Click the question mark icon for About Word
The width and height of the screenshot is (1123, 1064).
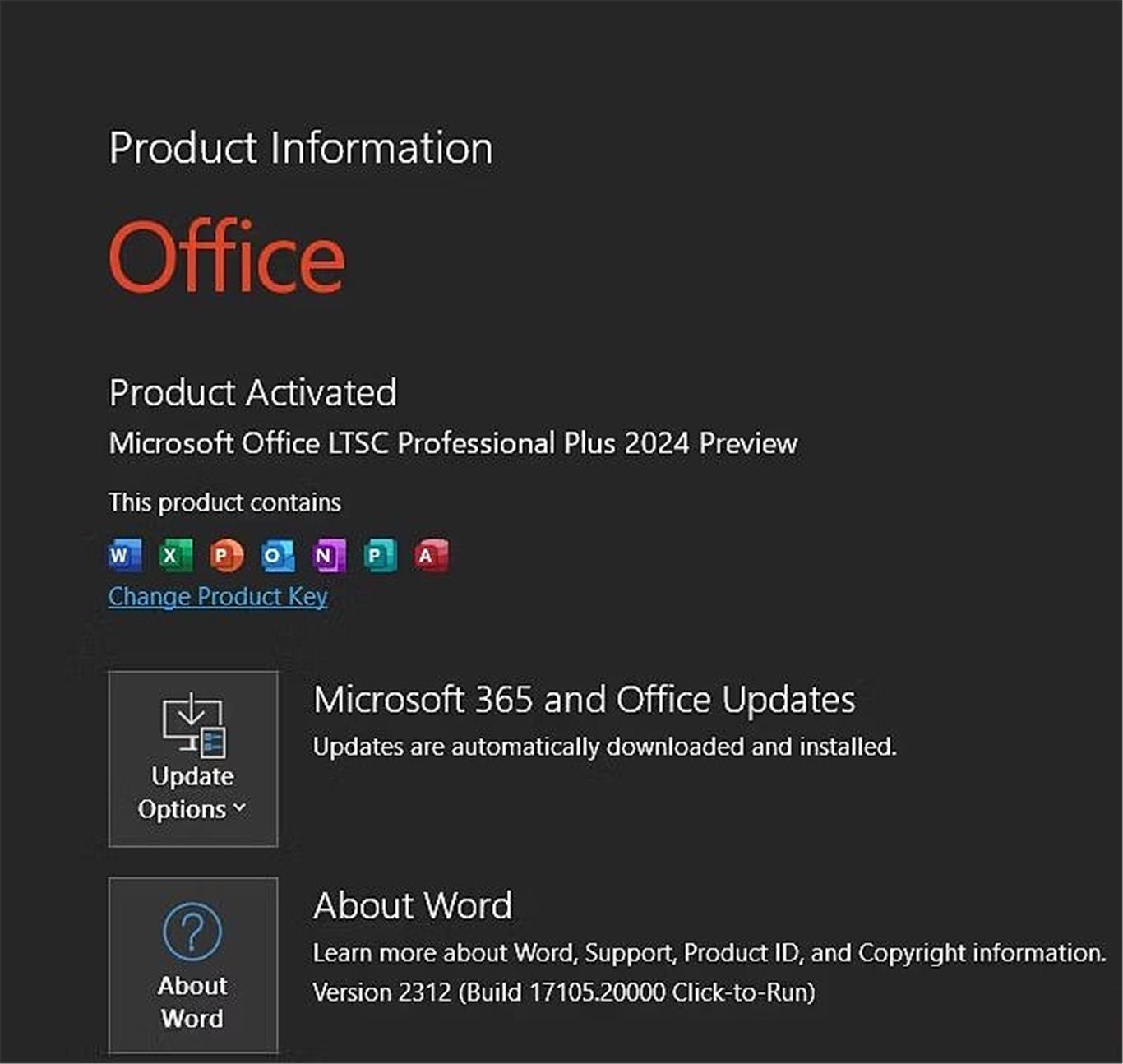pos(192,932)
